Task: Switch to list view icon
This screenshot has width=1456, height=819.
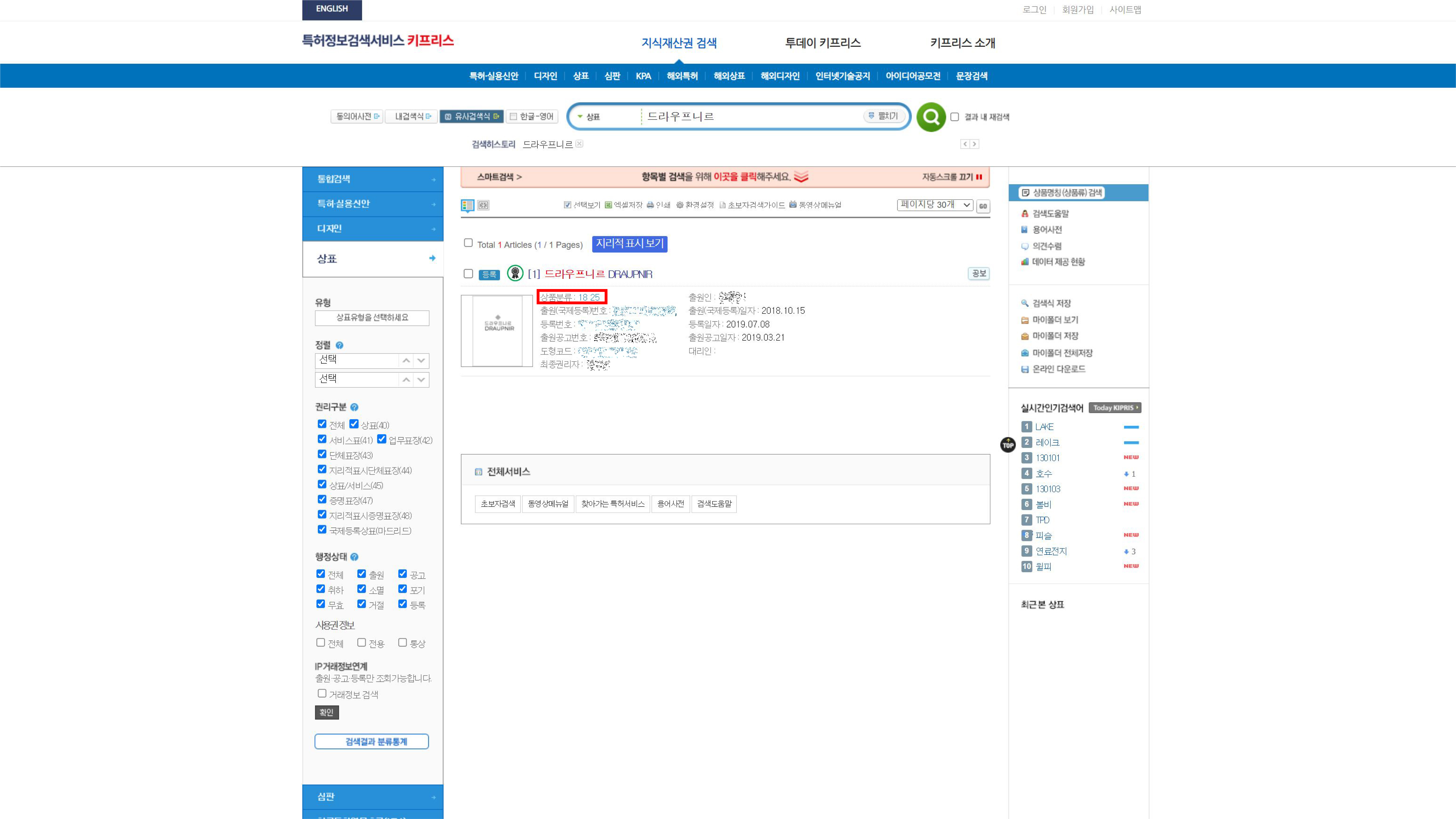Action: coord(467,205)
